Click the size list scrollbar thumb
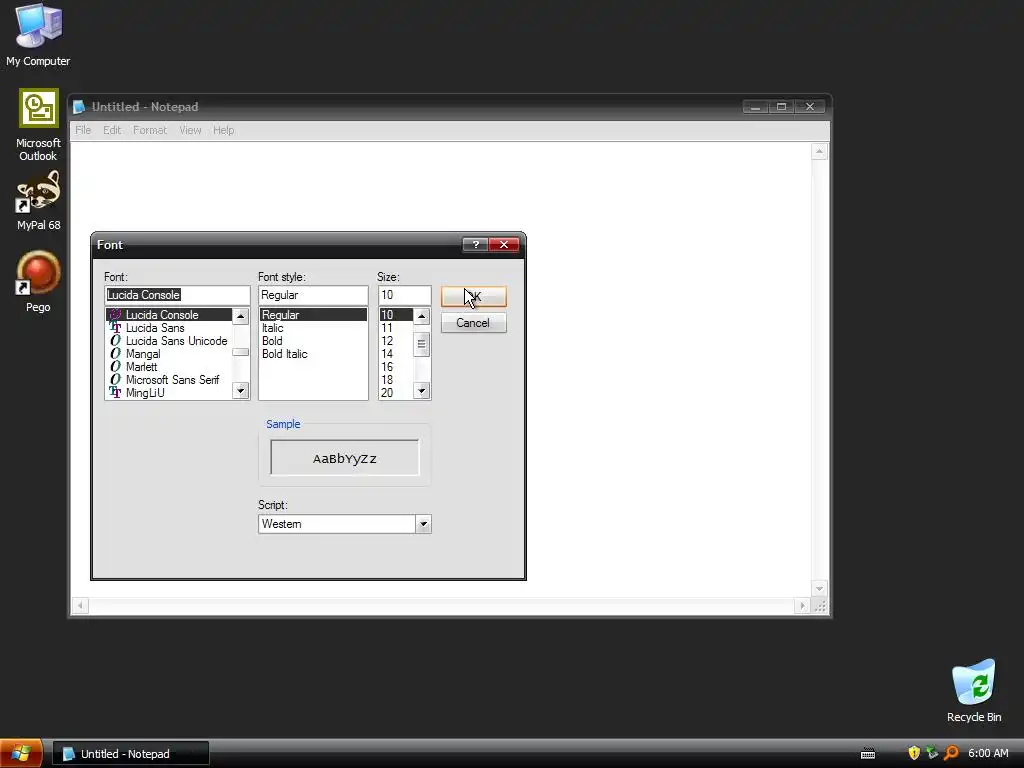The image size is (1024, 768). 421,344
